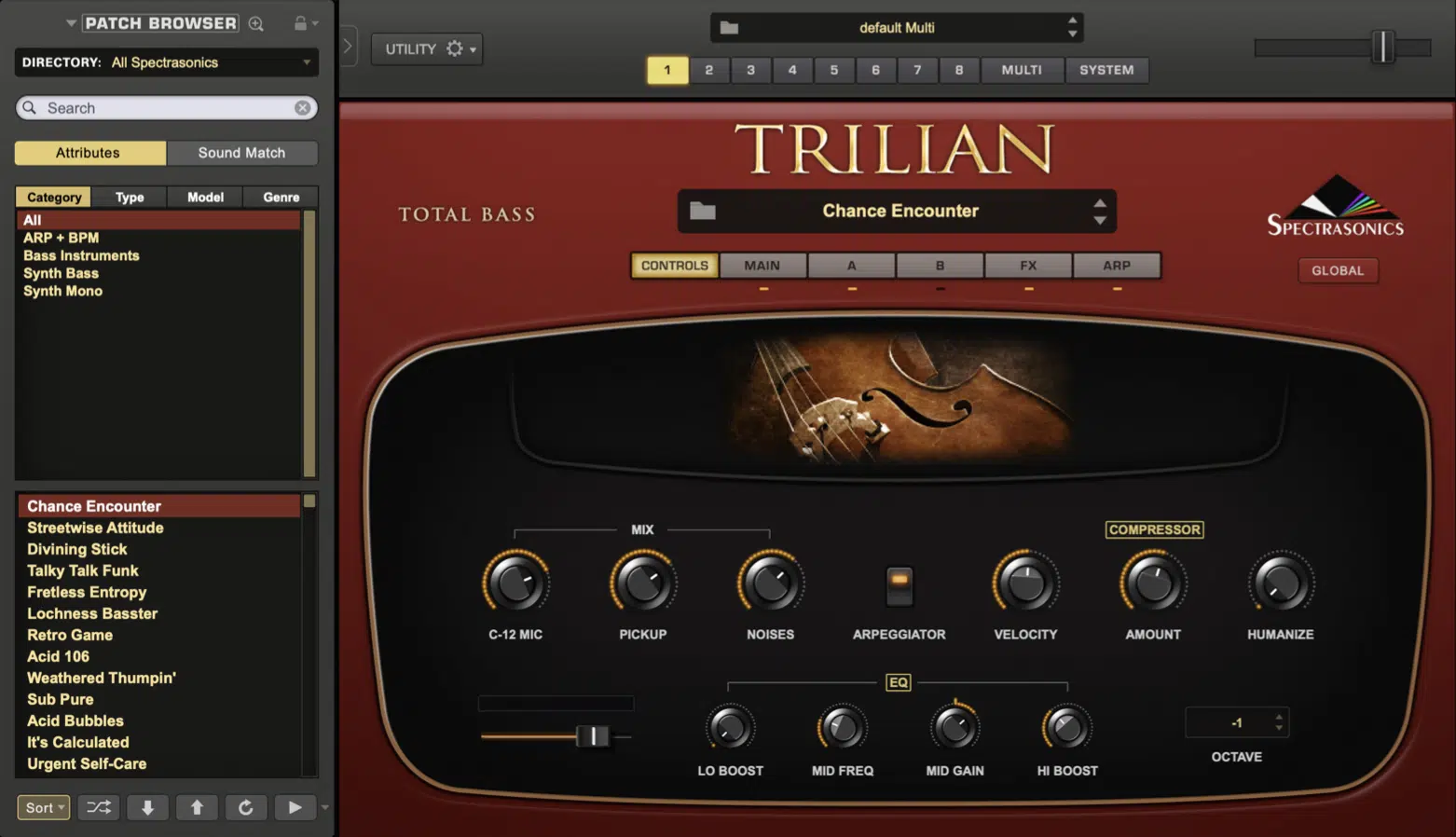Open the ARP tab

click(1117, 266)
